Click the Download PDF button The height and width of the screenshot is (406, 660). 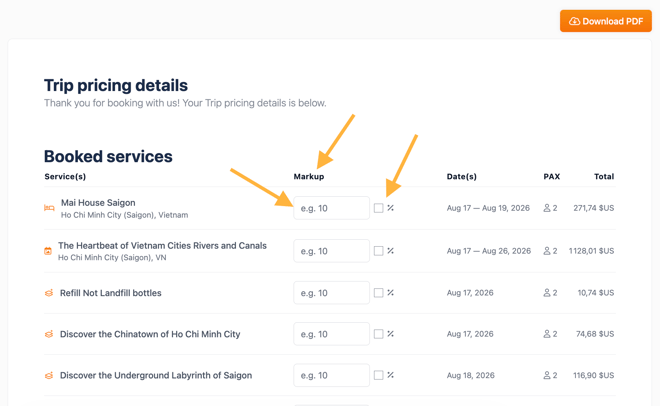pos(606,21)
